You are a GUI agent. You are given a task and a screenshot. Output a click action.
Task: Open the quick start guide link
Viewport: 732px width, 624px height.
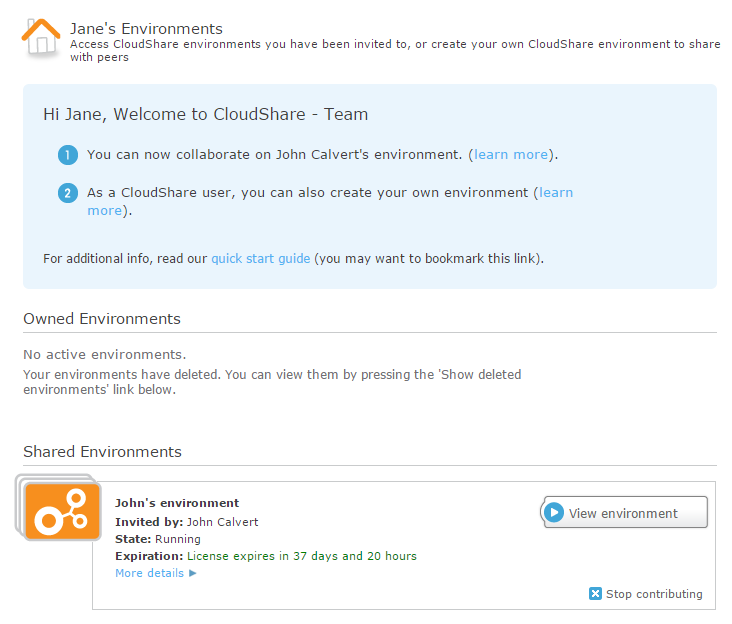click(x=260, y=258)
